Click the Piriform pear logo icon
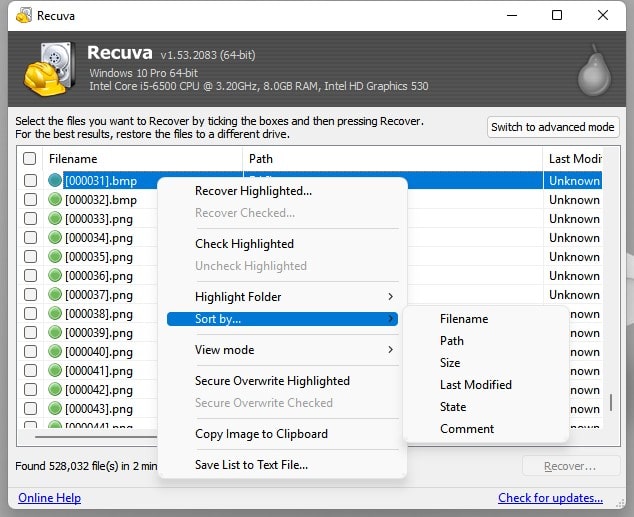The width and height of the screenshot is (634, 517). pyautogui.click(x=594, y=70)
